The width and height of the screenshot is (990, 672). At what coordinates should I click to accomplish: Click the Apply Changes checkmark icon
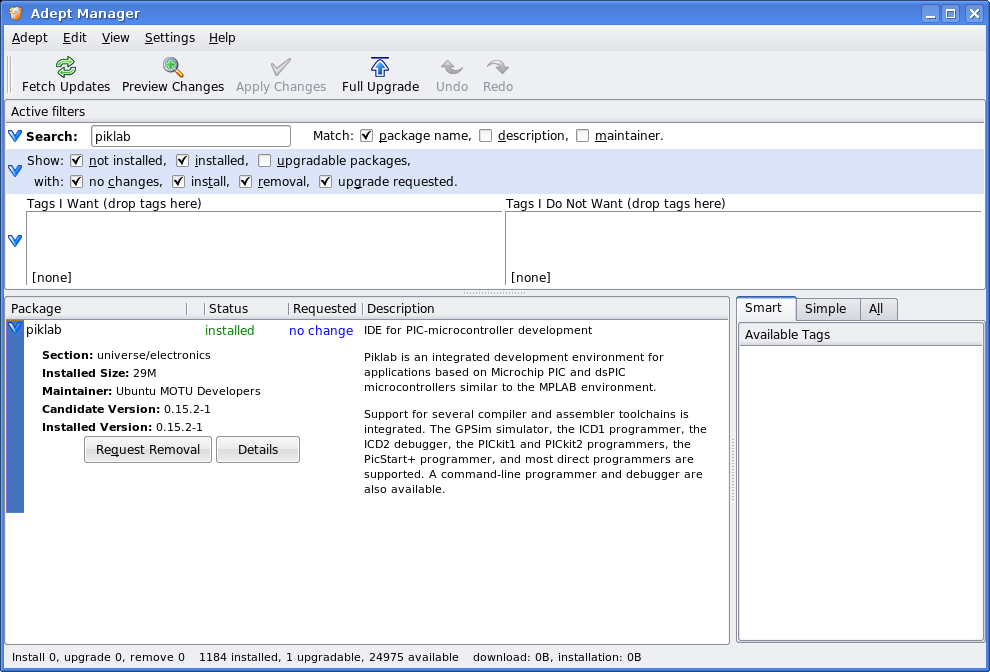[281, 68]
